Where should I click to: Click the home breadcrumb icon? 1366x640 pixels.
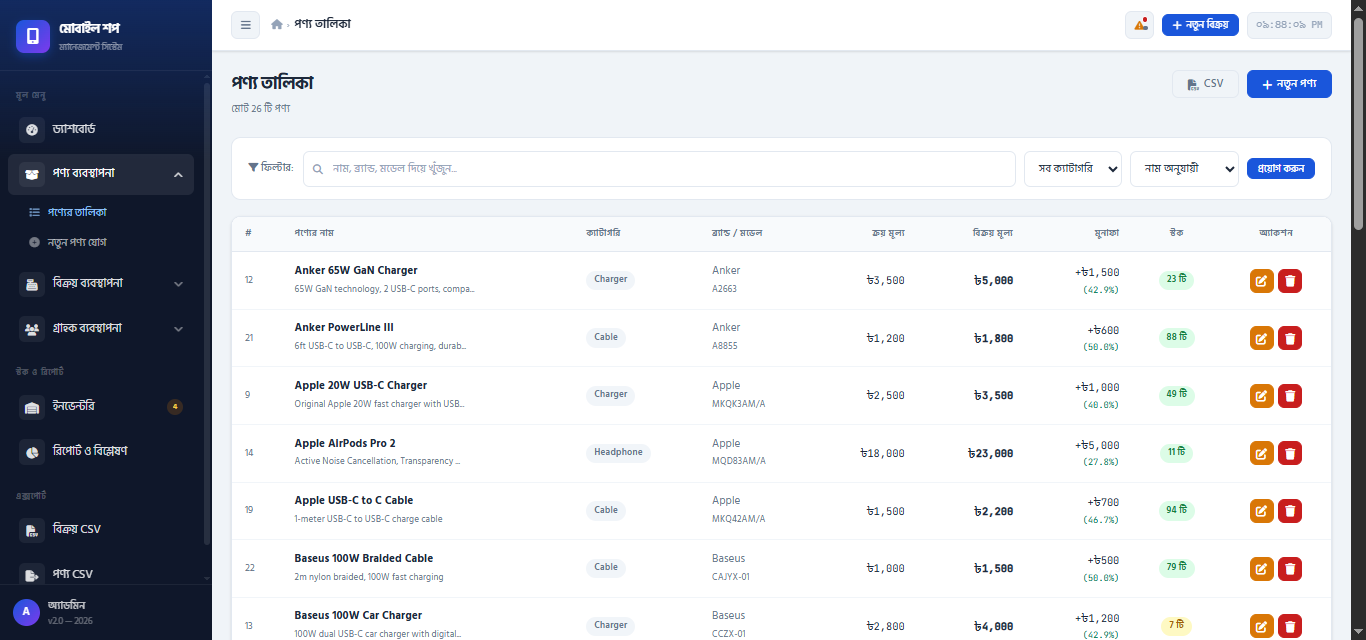(277, 25)
